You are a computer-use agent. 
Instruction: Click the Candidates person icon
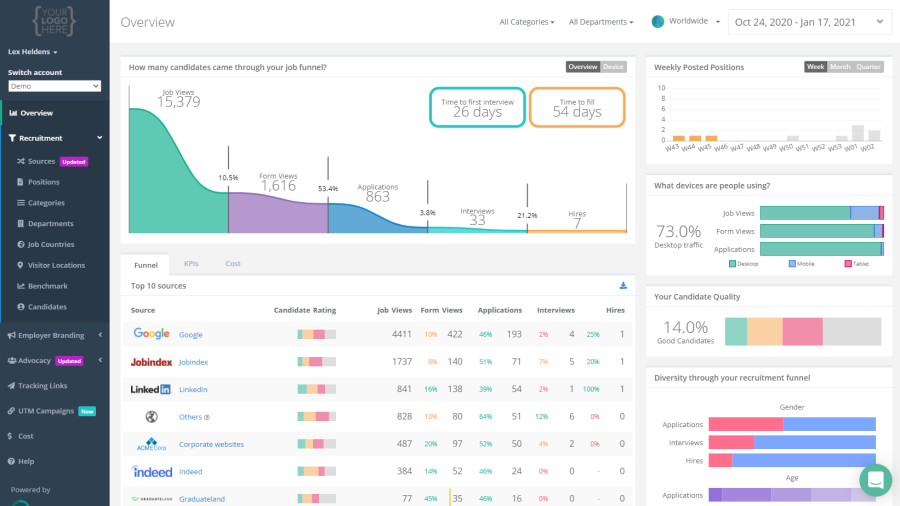click(x=21, y=307)
